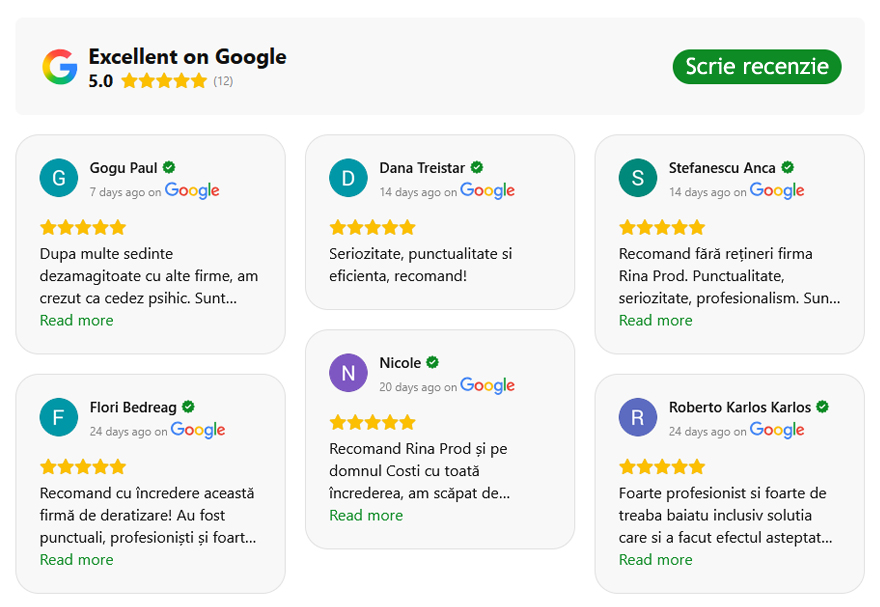Click the five-star rating in the header

164,81
